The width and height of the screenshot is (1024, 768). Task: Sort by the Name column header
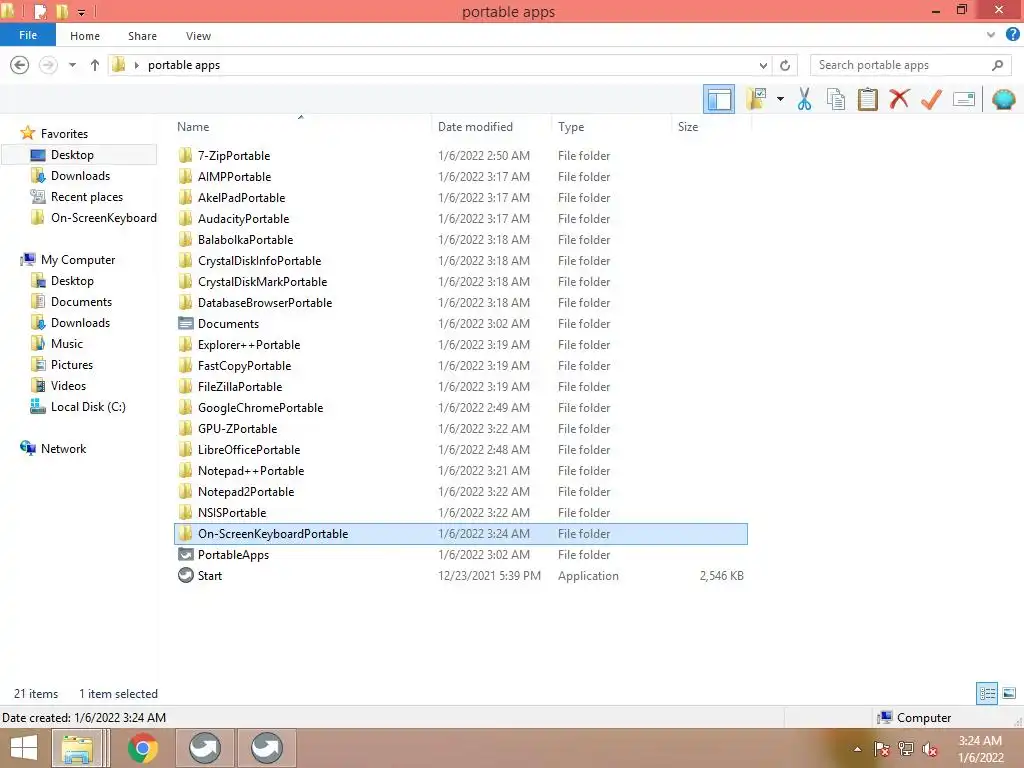pyautogui.click(x=193, y=127)
